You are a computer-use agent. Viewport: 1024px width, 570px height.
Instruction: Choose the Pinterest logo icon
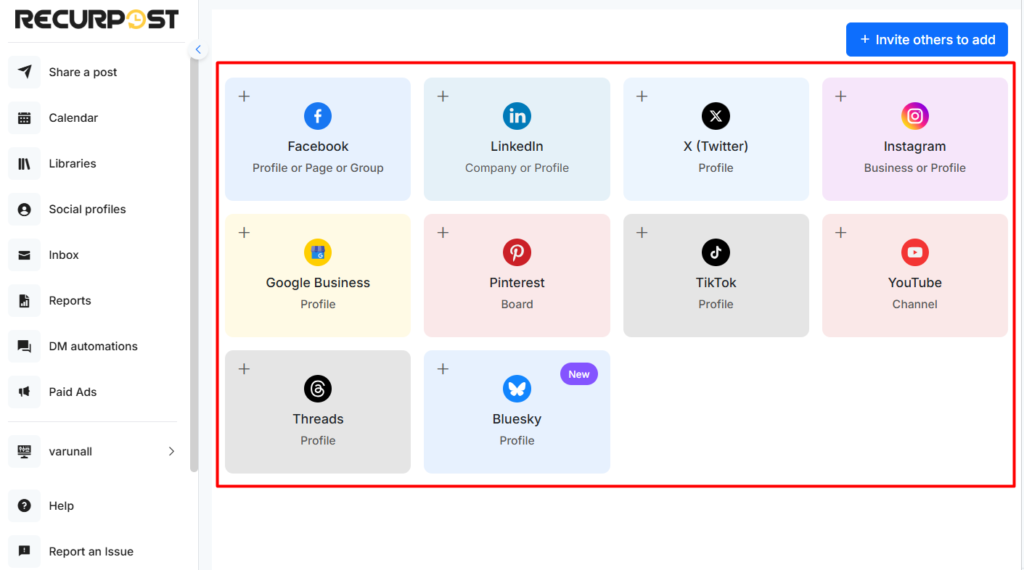click(517, 252)
